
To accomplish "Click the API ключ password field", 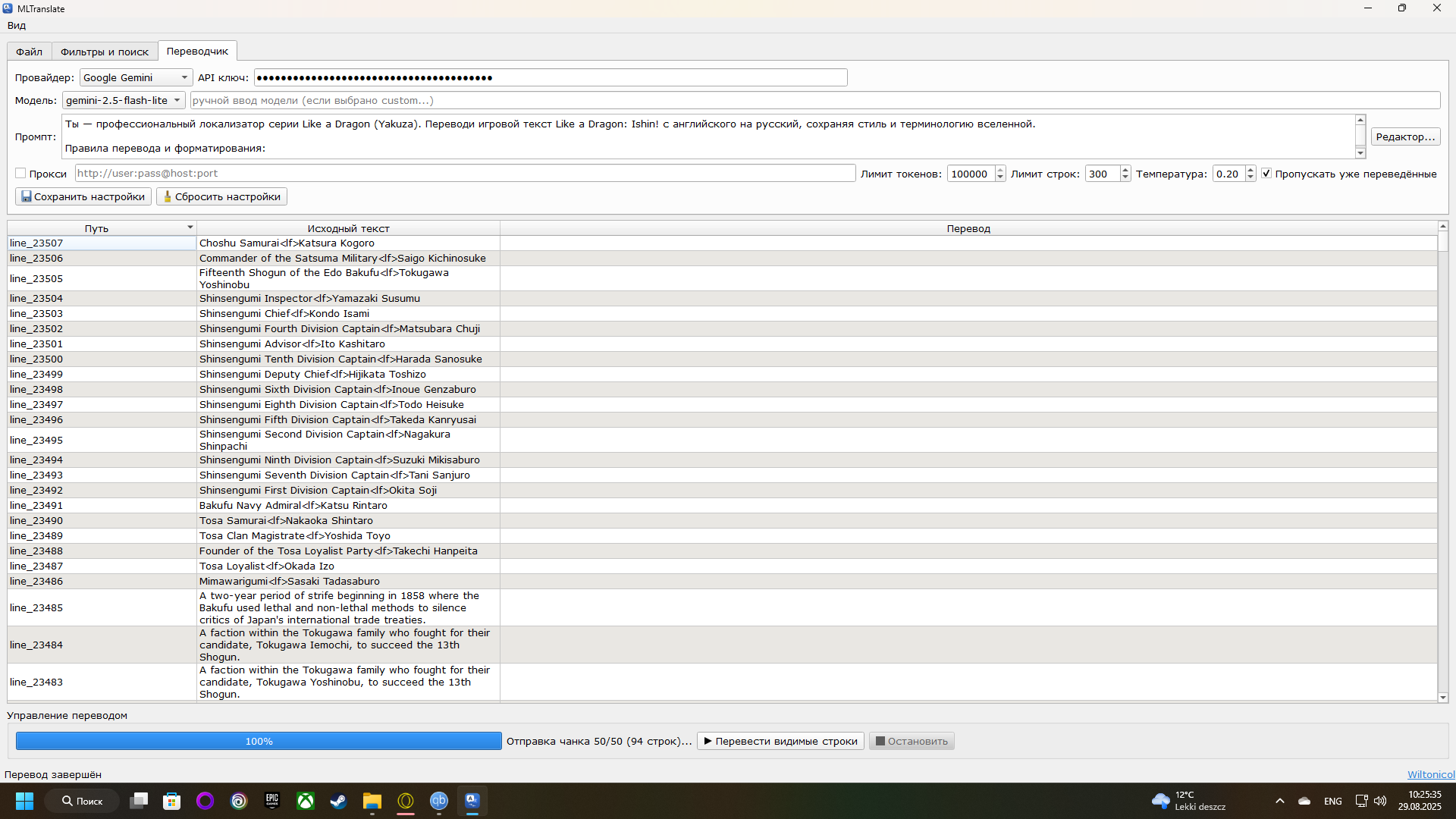I will point(551,77).
